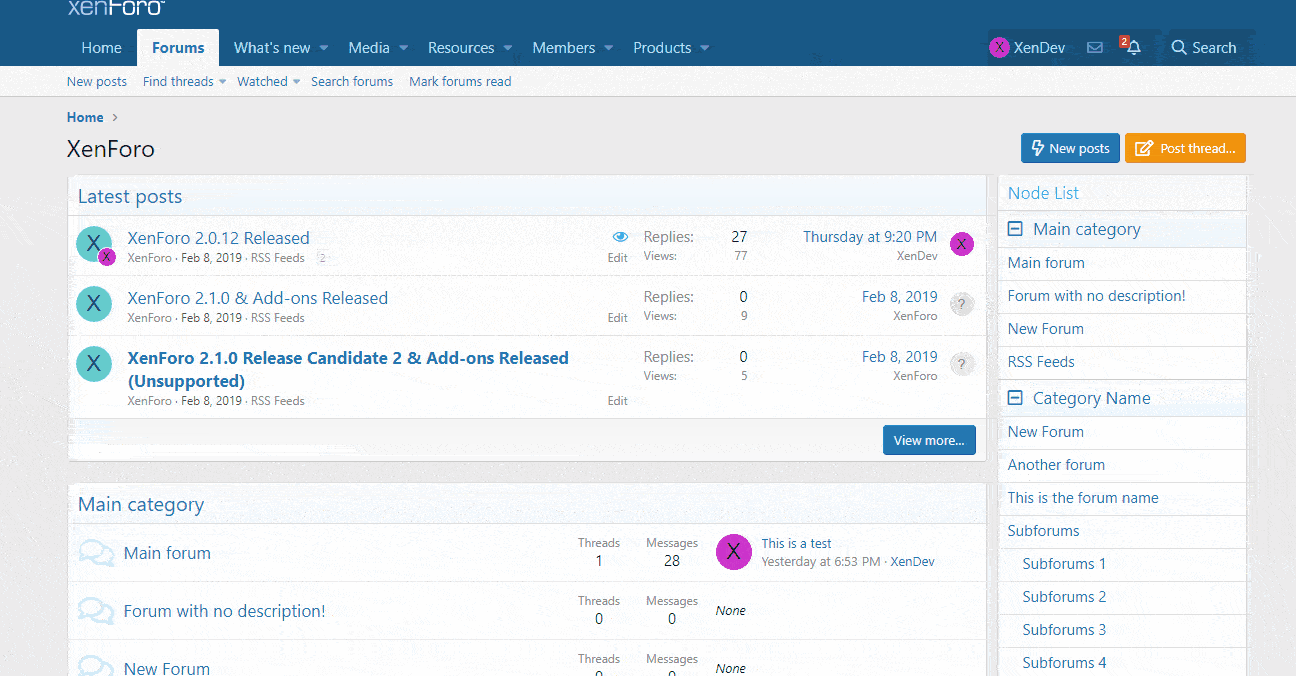
Task: Collapse the Main category in Node List
Action: [1015, 229]
